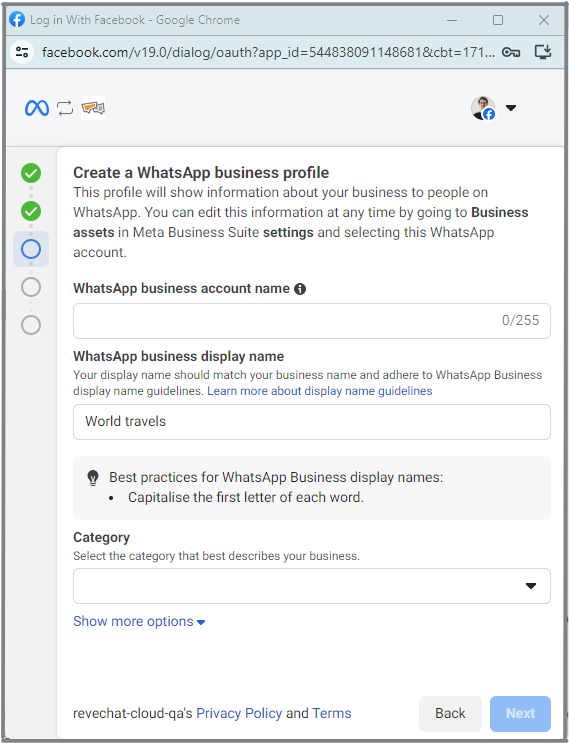Click the Facebook profile avatar
This screenshot has width=569, height=743.
[483, 108]
